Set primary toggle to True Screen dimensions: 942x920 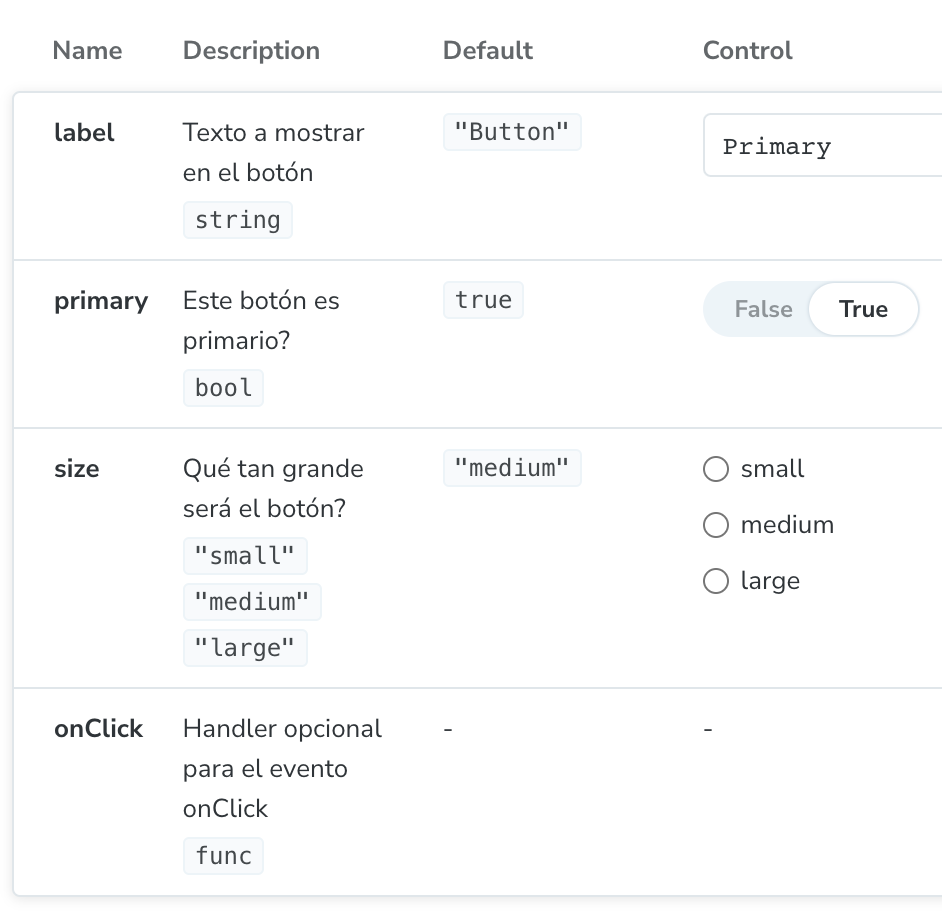[863, 309]
